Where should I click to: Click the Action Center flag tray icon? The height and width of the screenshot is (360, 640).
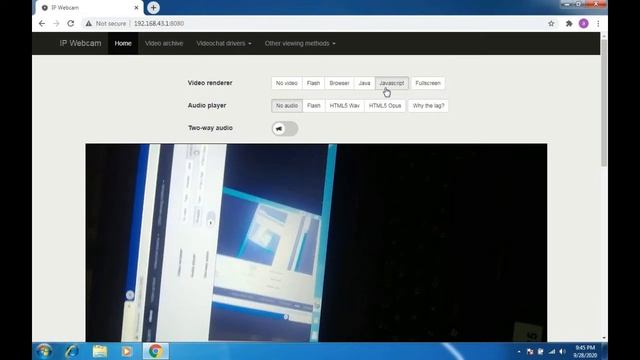pos(530,351)
